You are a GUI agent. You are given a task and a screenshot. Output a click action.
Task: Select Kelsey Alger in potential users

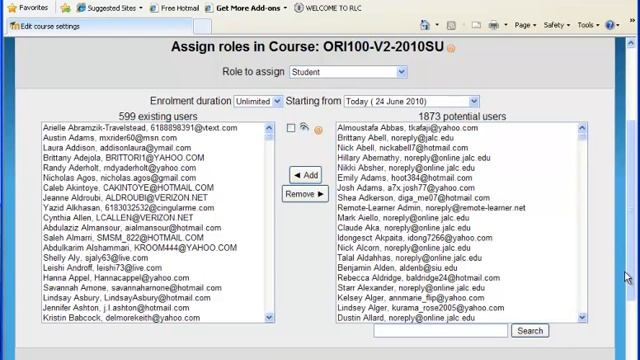[x=457, y=298]
